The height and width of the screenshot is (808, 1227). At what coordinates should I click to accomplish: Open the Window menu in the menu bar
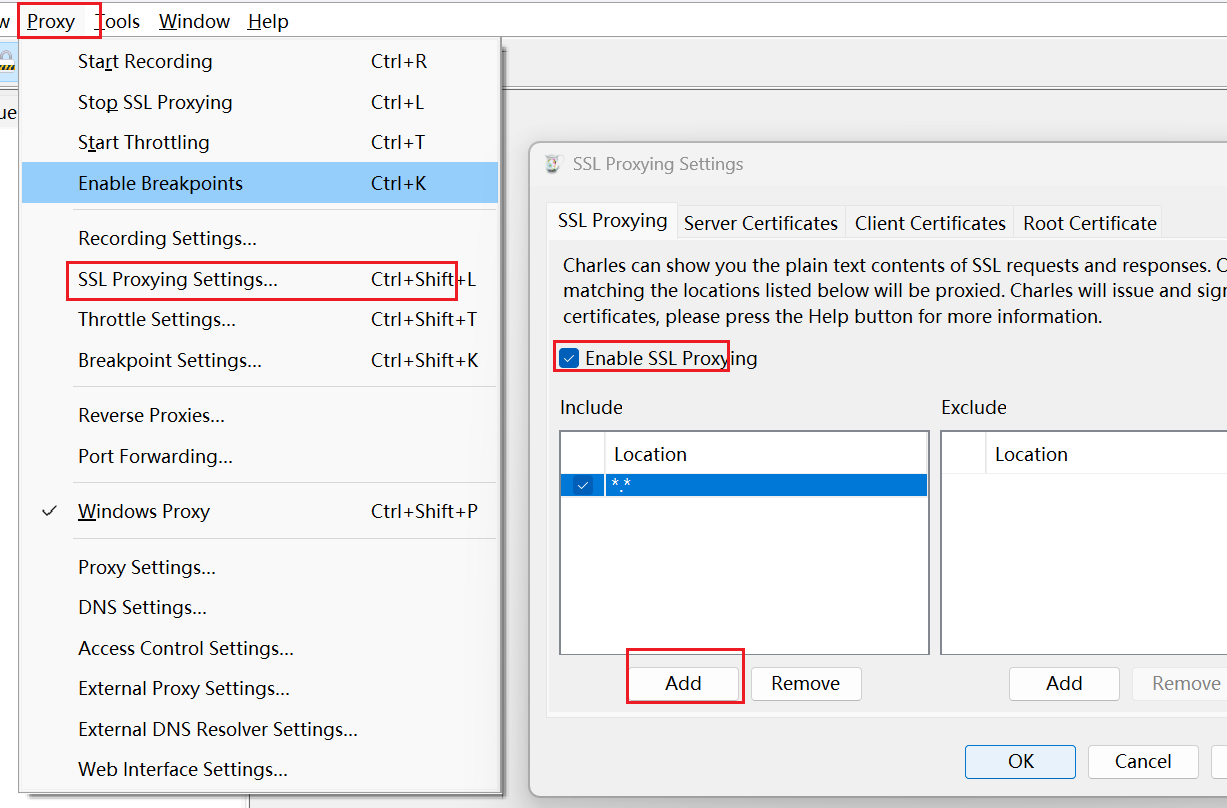[194, 21]
